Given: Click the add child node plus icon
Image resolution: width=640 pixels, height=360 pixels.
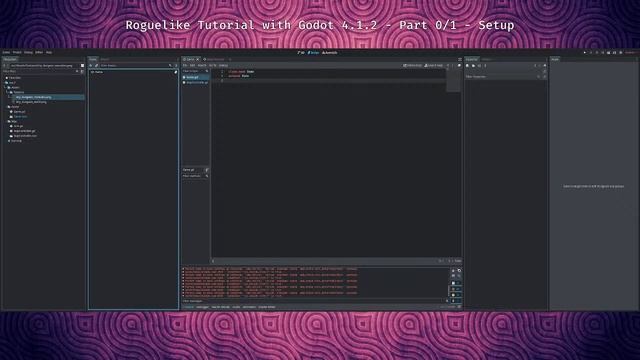Looking at the screenshot, I should 91,65.
